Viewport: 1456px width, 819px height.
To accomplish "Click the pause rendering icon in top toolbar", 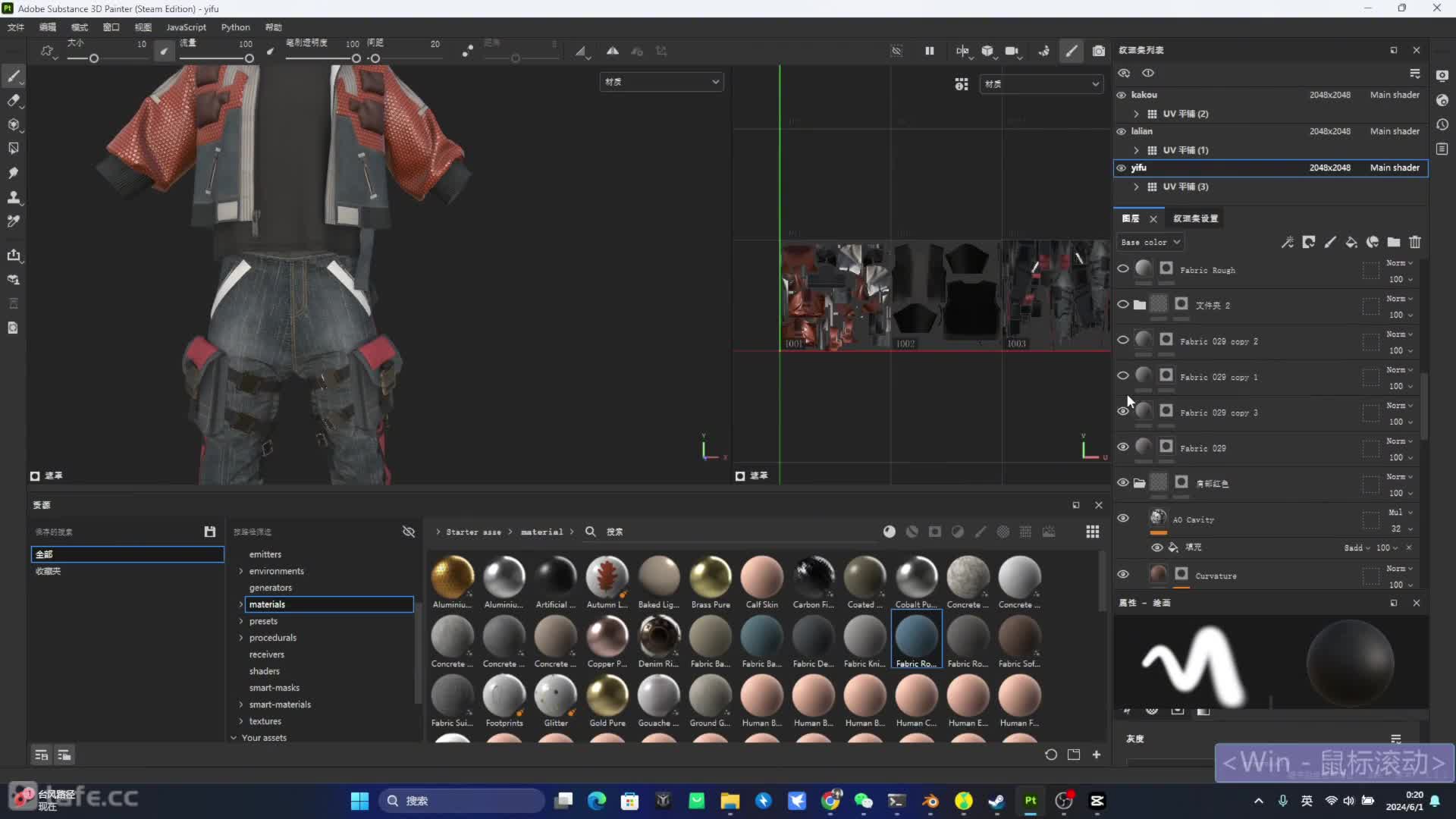I will [930, 51].
